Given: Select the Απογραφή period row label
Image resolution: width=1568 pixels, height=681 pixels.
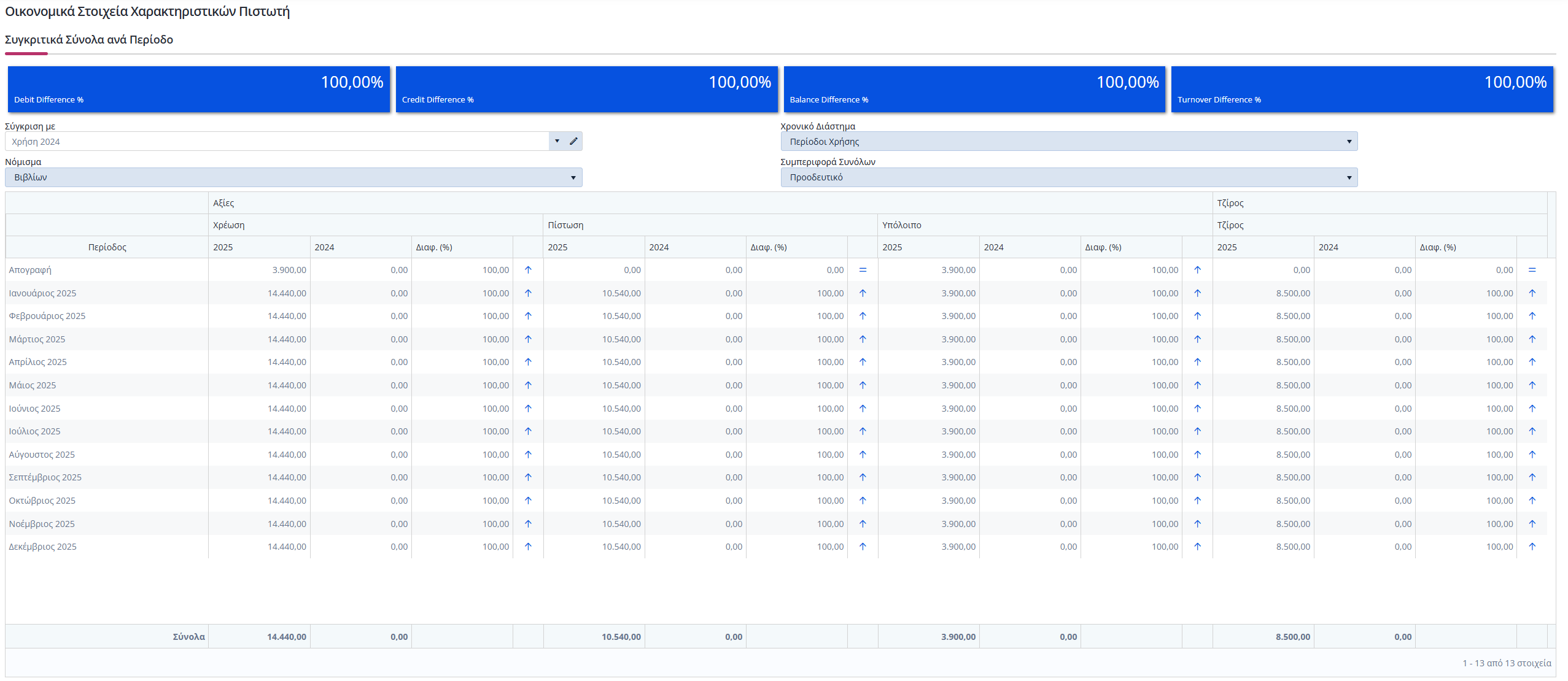Looking at the screenshot, I should pos(30,270).
